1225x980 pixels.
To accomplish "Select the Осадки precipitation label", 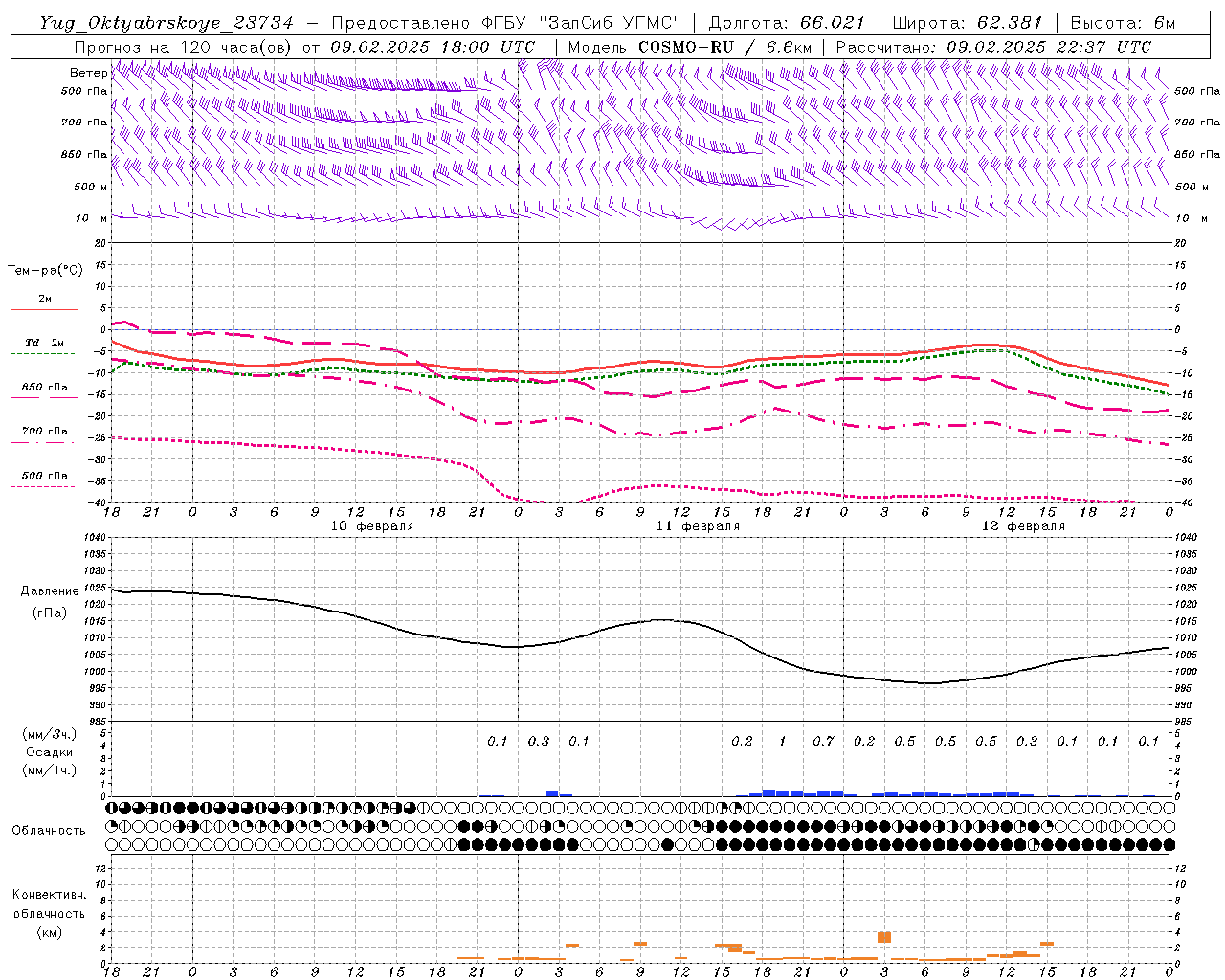I will 49,752.
